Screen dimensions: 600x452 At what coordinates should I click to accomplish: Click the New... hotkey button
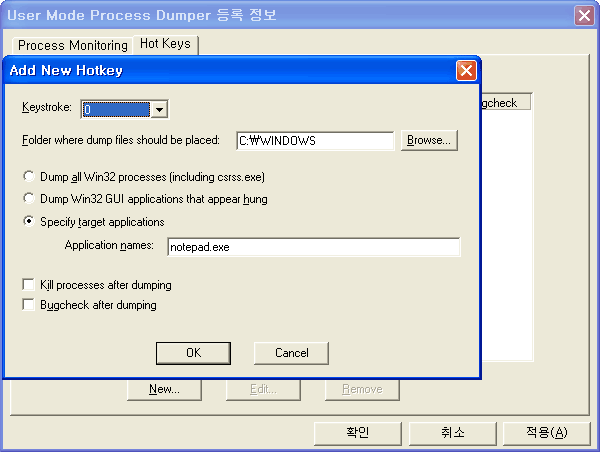click(x=164, y=389)
